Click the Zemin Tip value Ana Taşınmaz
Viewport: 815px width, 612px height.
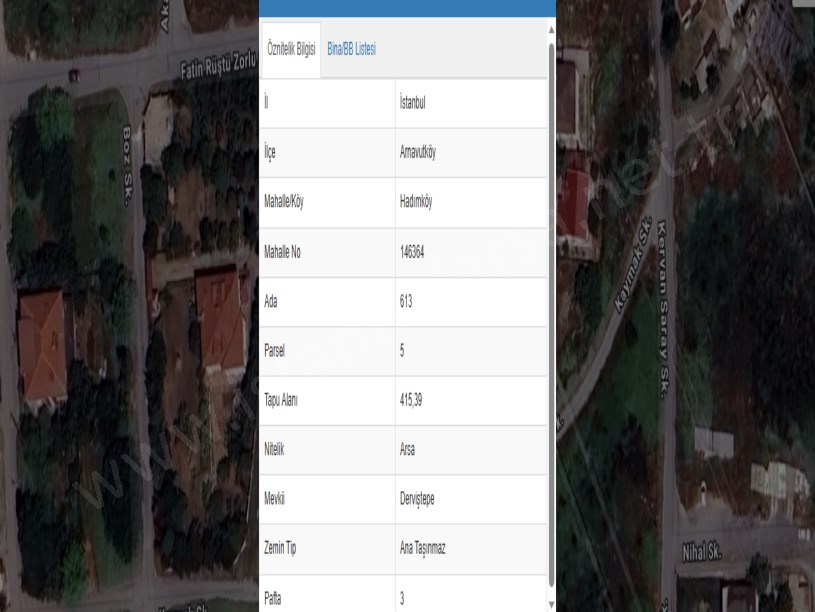424,549
